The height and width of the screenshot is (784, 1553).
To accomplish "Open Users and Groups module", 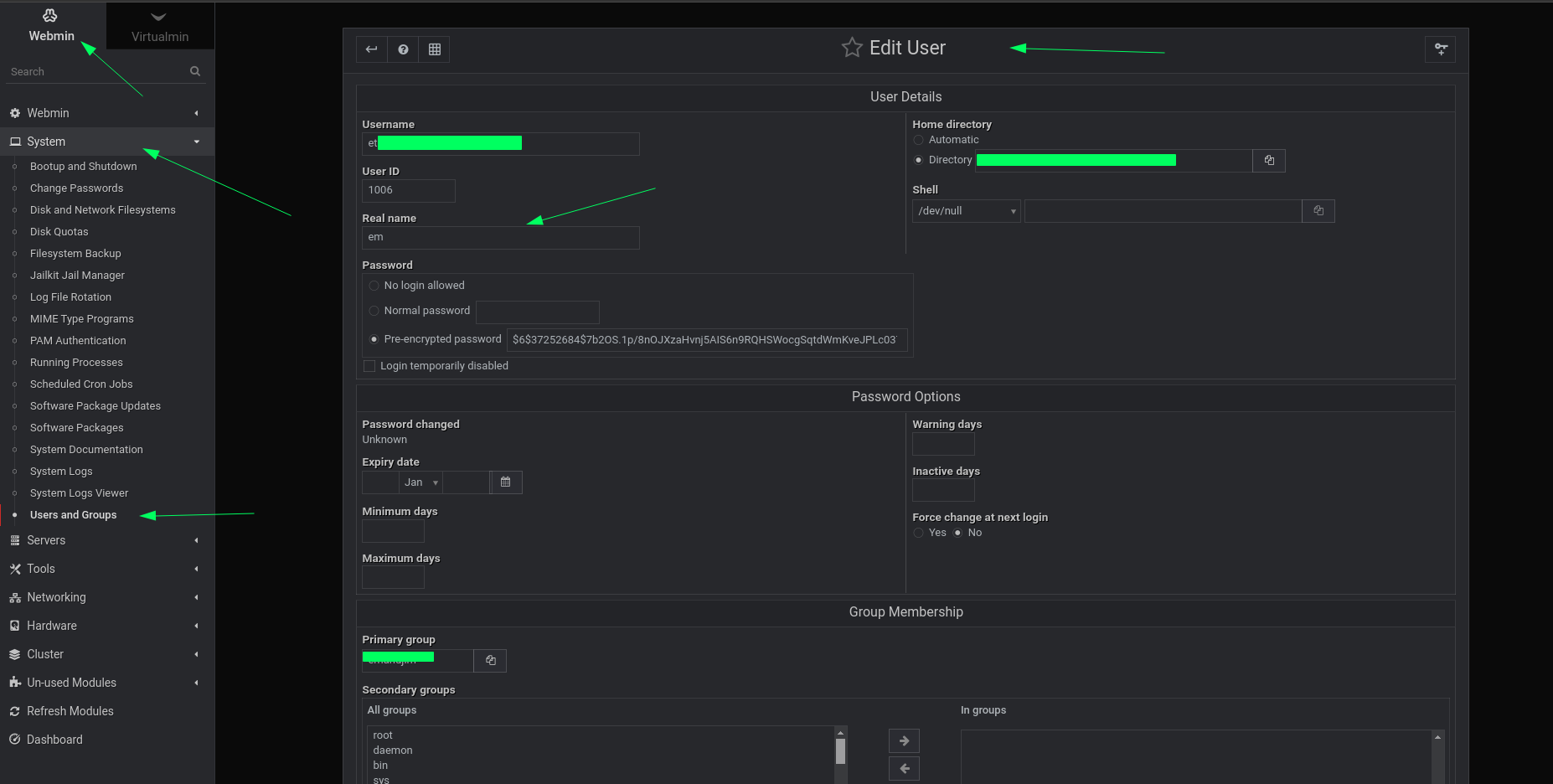I will 73,515.
